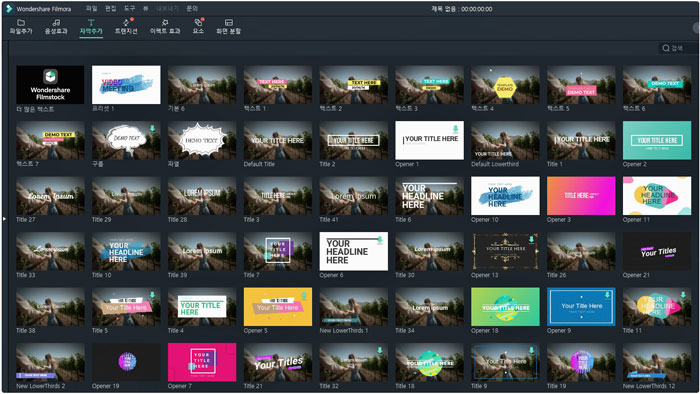Open the 트랜지션 transitions tab
The height and width of the screenshot is (394, 700).
126,27
